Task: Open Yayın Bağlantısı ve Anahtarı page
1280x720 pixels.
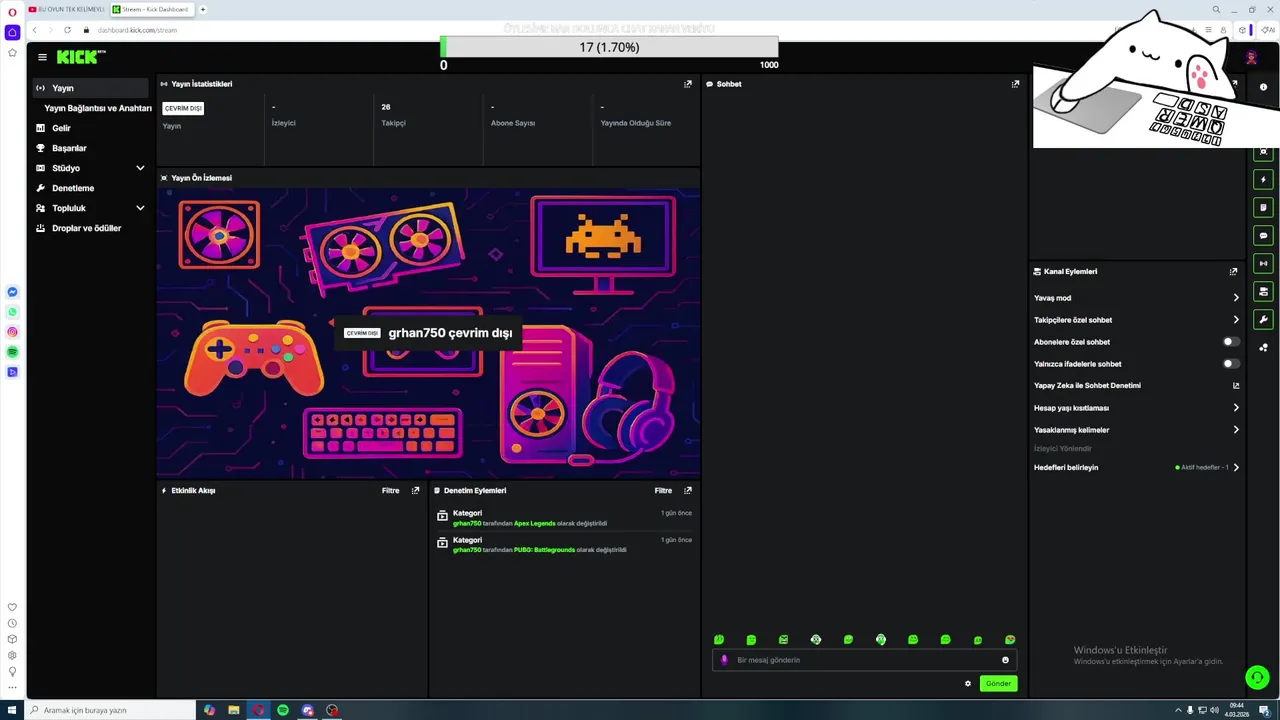Action: 97,108
